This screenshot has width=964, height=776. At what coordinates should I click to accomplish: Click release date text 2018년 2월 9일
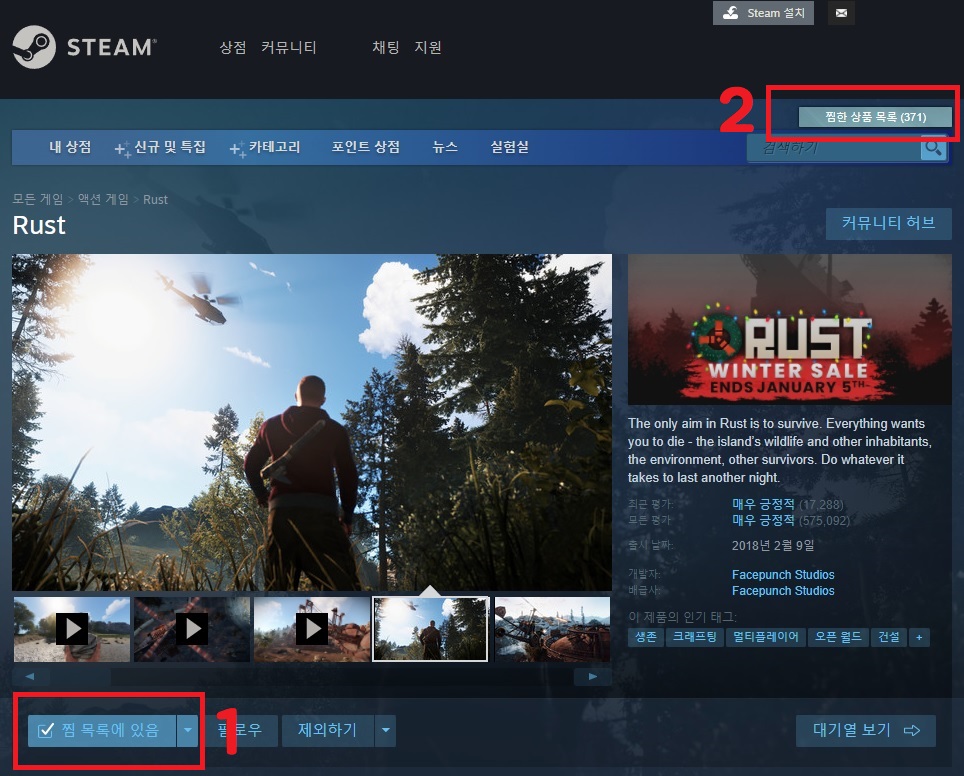point(773,545)
